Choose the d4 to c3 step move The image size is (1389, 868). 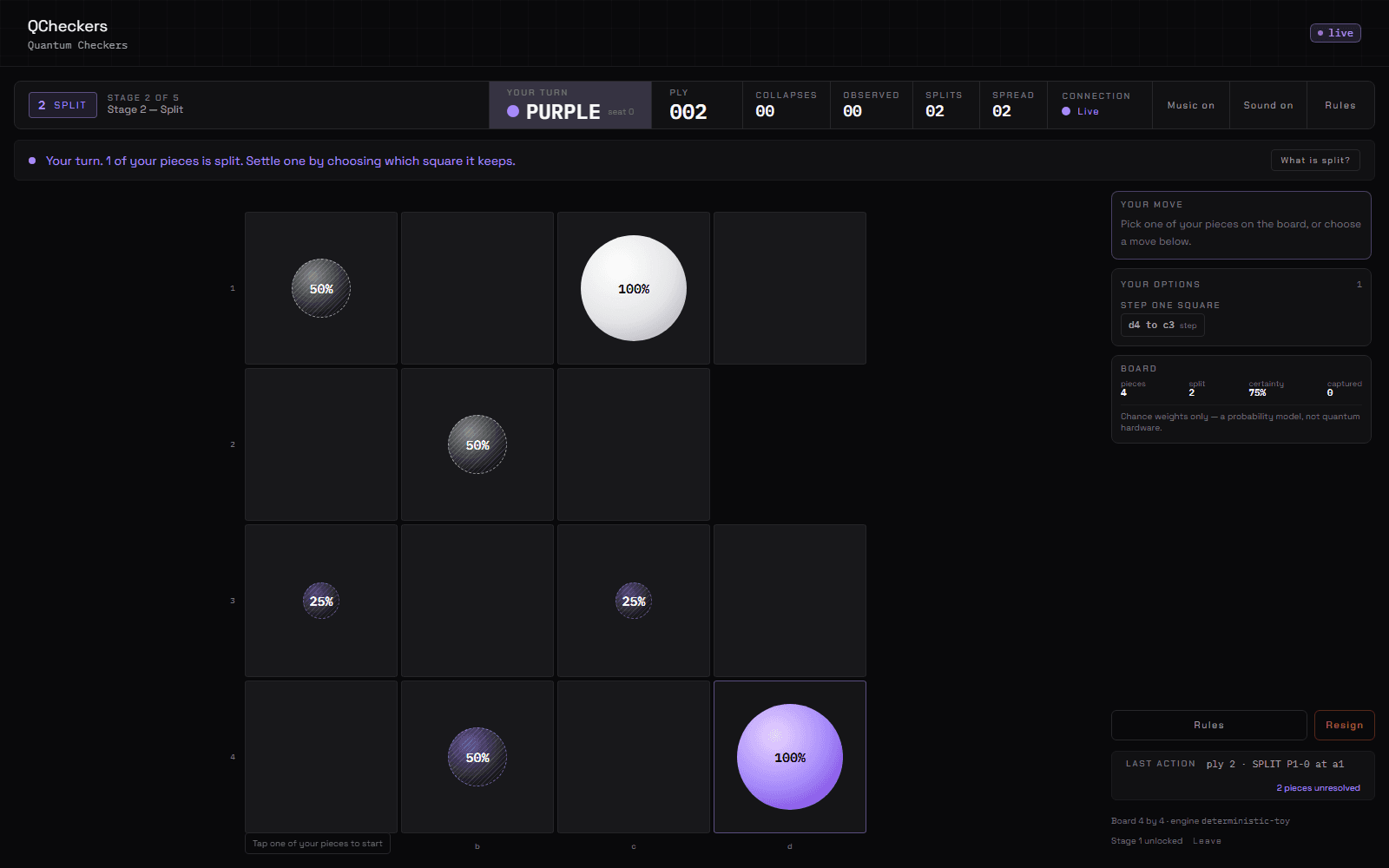[1162, 325]
